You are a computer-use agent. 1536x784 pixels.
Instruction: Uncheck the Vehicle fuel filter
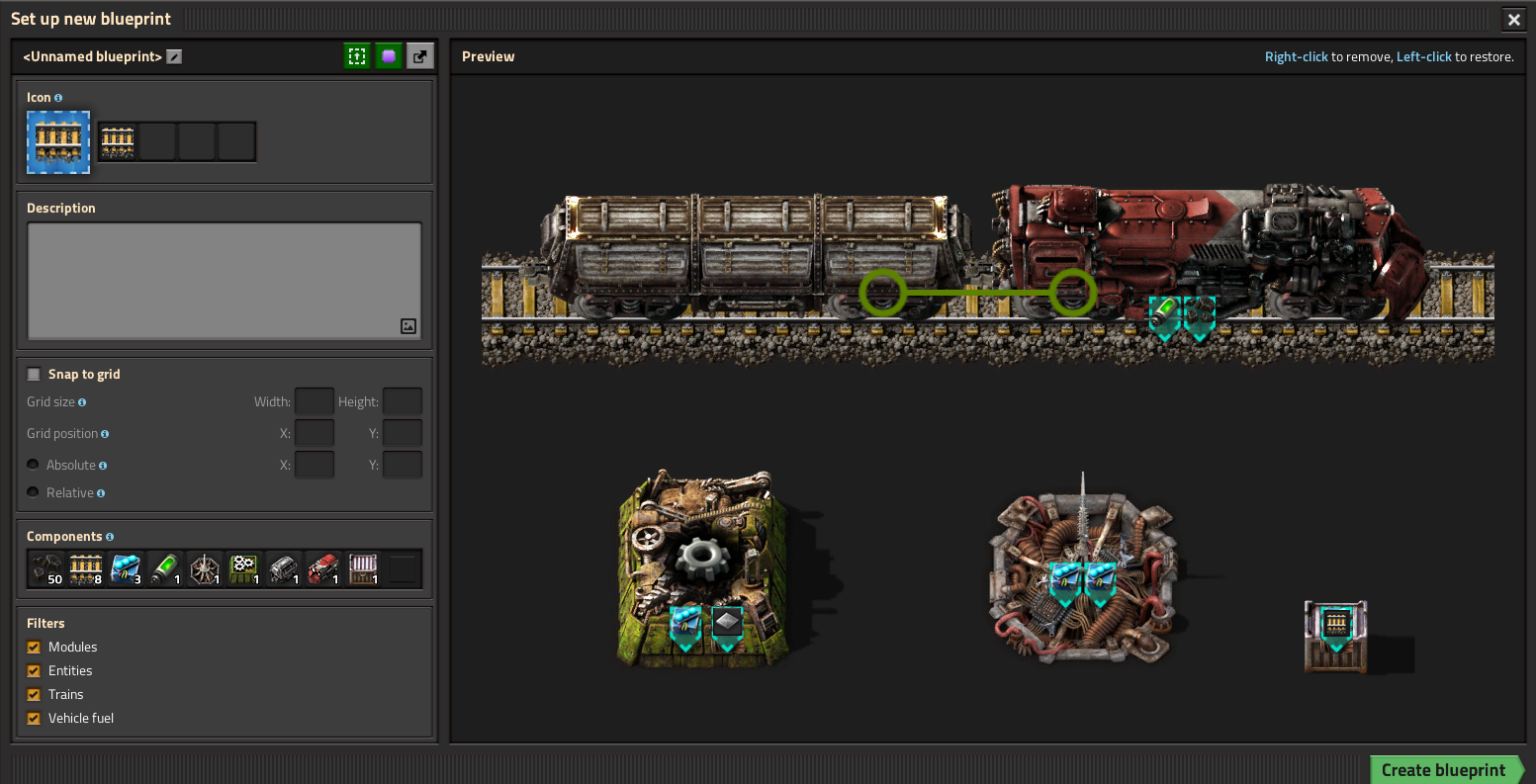[34, 718]
